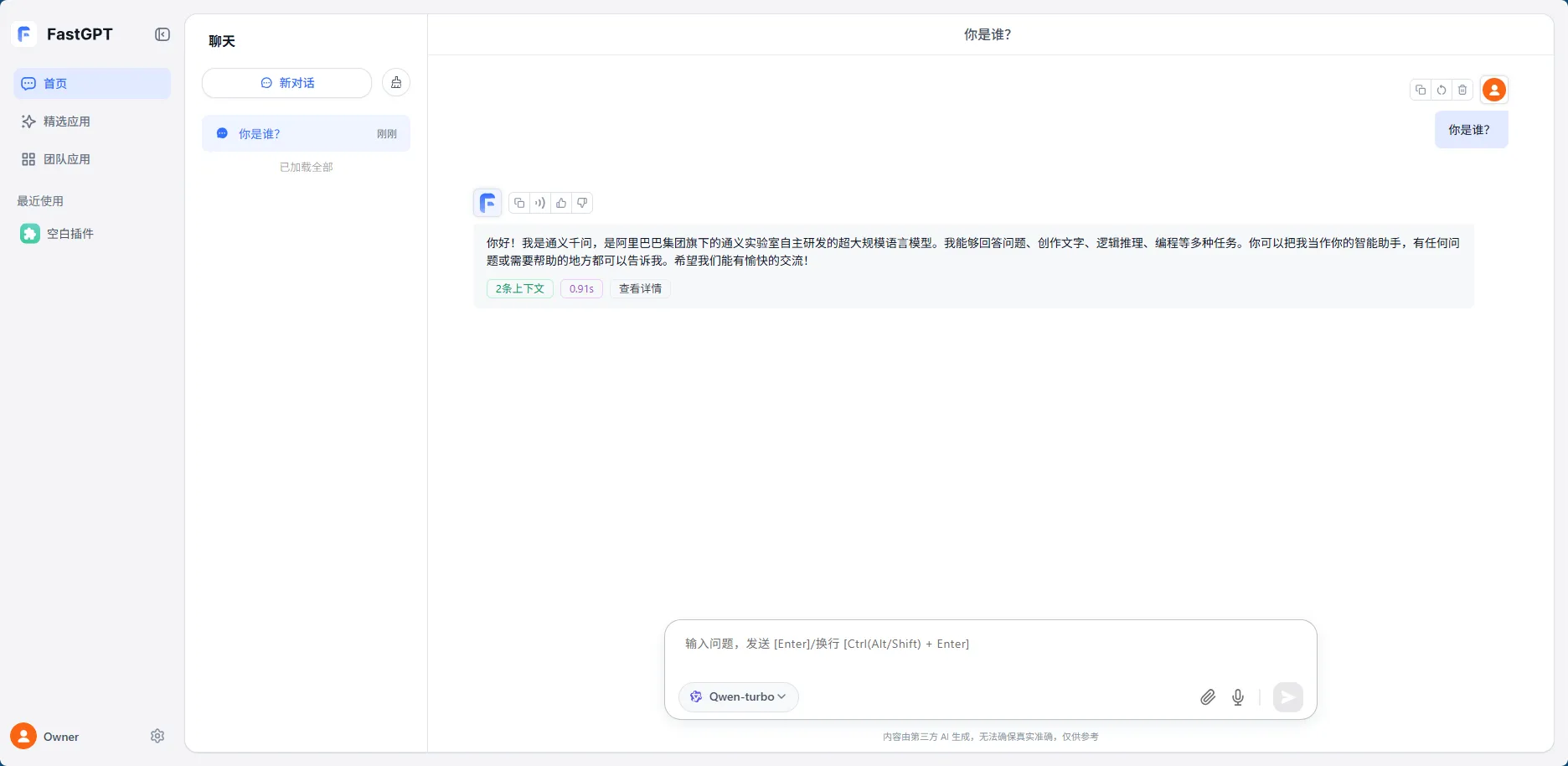Image resolution: width=1568 pixels, height=766 pixels.
Task: Attach a file with the paperclip icon
Action: [x=1207, y=696]
